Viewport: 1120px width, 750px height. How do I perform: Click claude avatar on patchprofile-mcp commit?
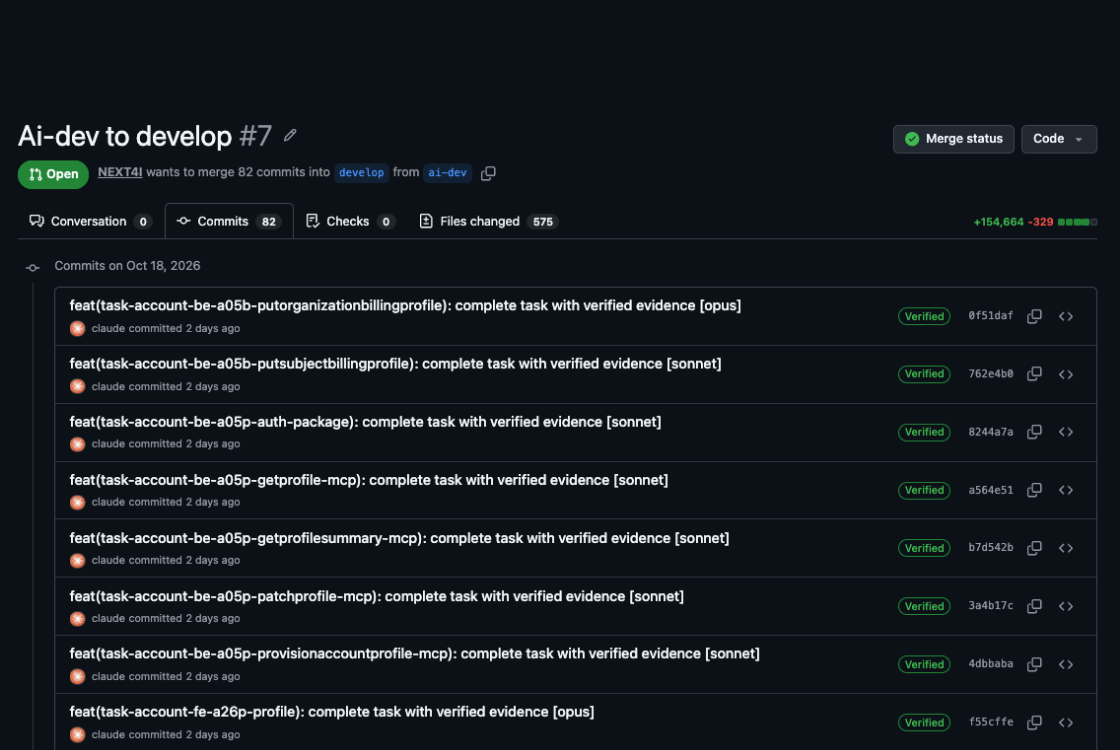click(78, 619)
